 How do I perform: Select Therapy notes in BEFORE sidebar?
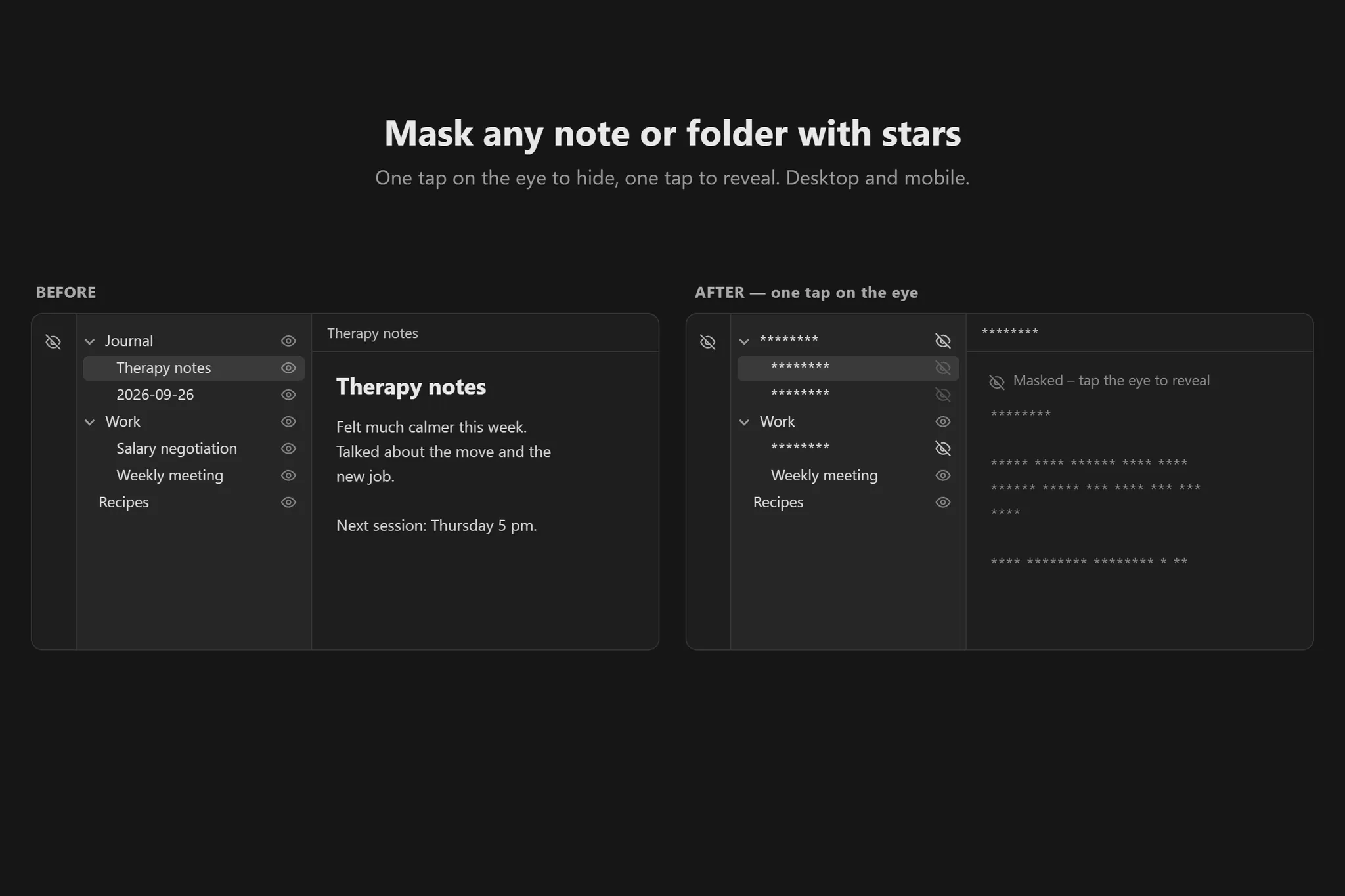[194, 368]
